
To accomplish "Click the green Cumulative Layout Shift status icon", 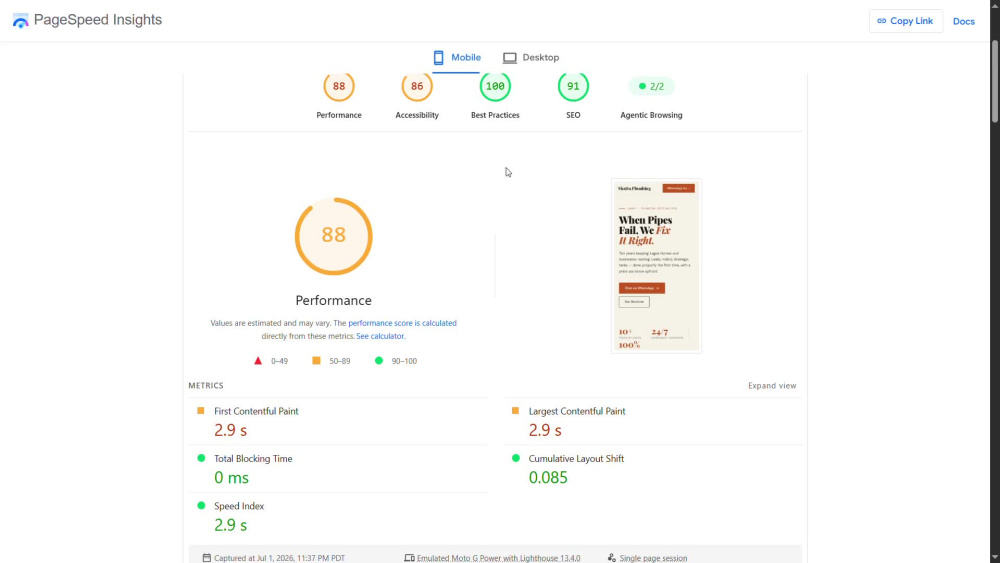I will pos(515,458).
